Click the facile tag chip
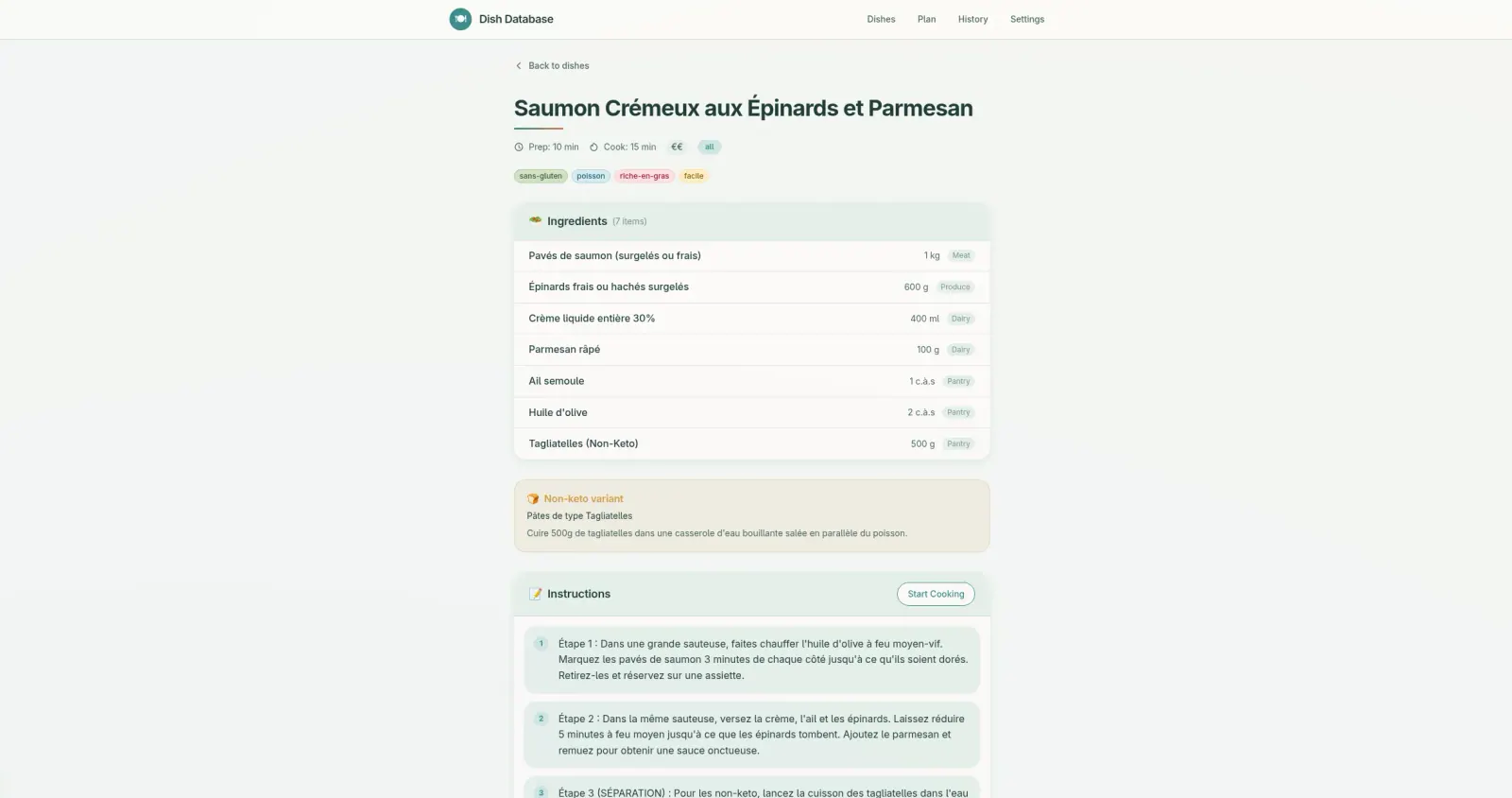Image resolution: width=1512 pixels, height=798 pixels. click(694, 176)
